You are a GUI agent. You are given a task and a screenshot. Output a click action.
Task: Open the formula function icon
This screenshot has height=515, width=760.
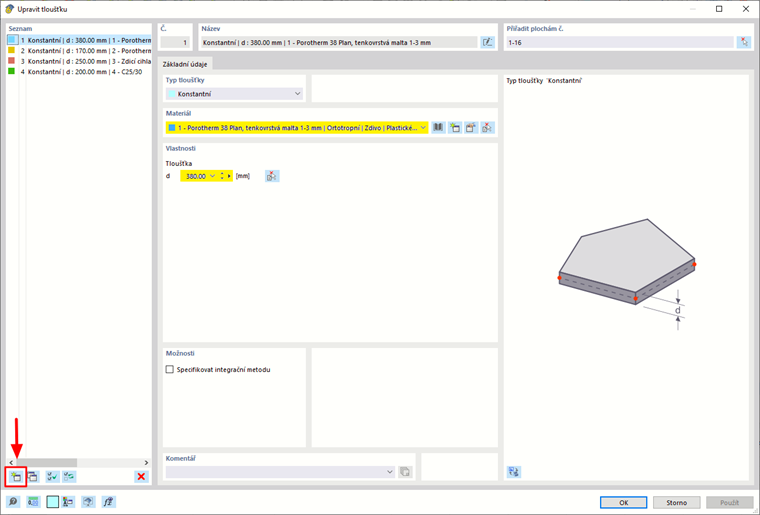coord(109,502)
